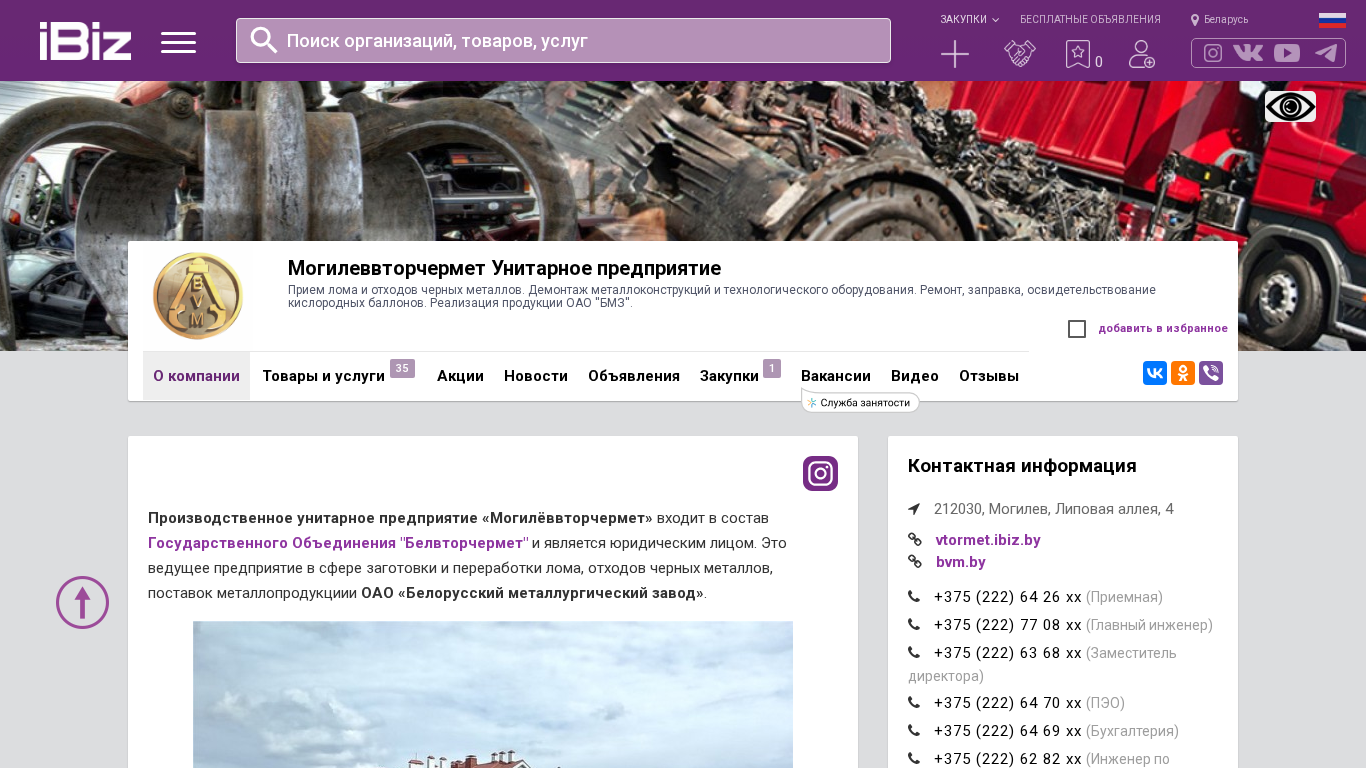Click the link icon beside bvm.by

tap(915, 562)
